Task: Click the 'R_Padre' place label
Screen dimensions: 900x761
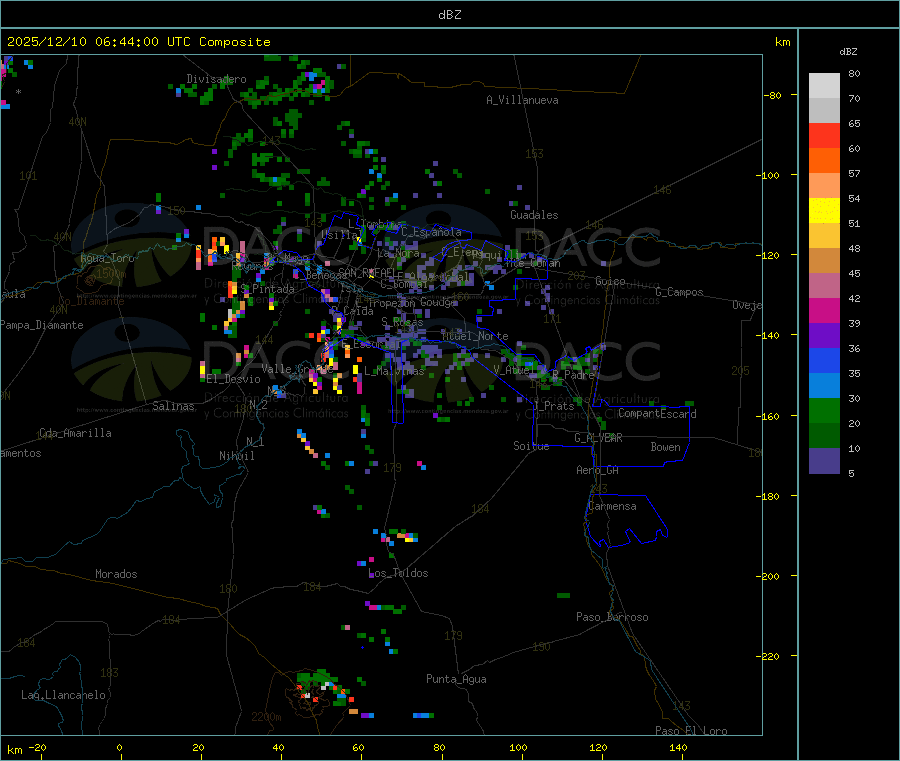Action: tap(573, 375)
